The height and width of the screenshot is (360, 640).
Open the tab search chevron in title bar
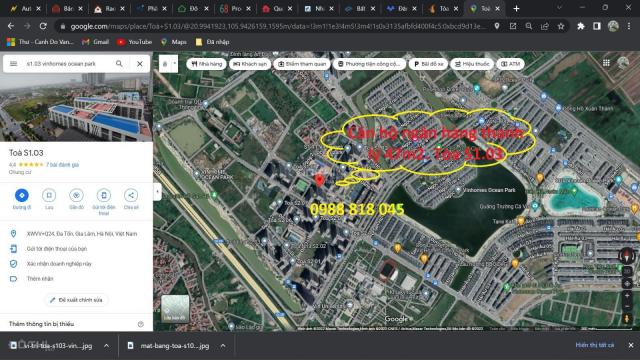pos(559,8)
